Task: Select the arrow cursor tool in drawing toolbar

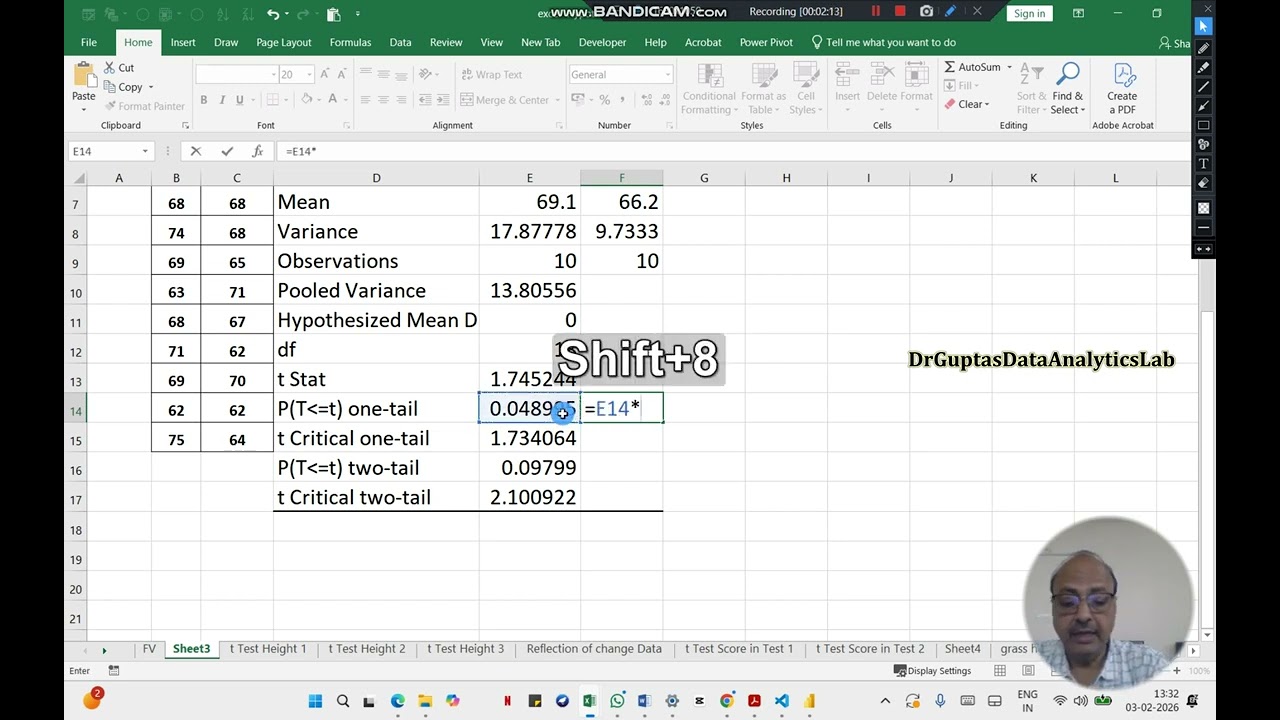Action: (1203, 27)
